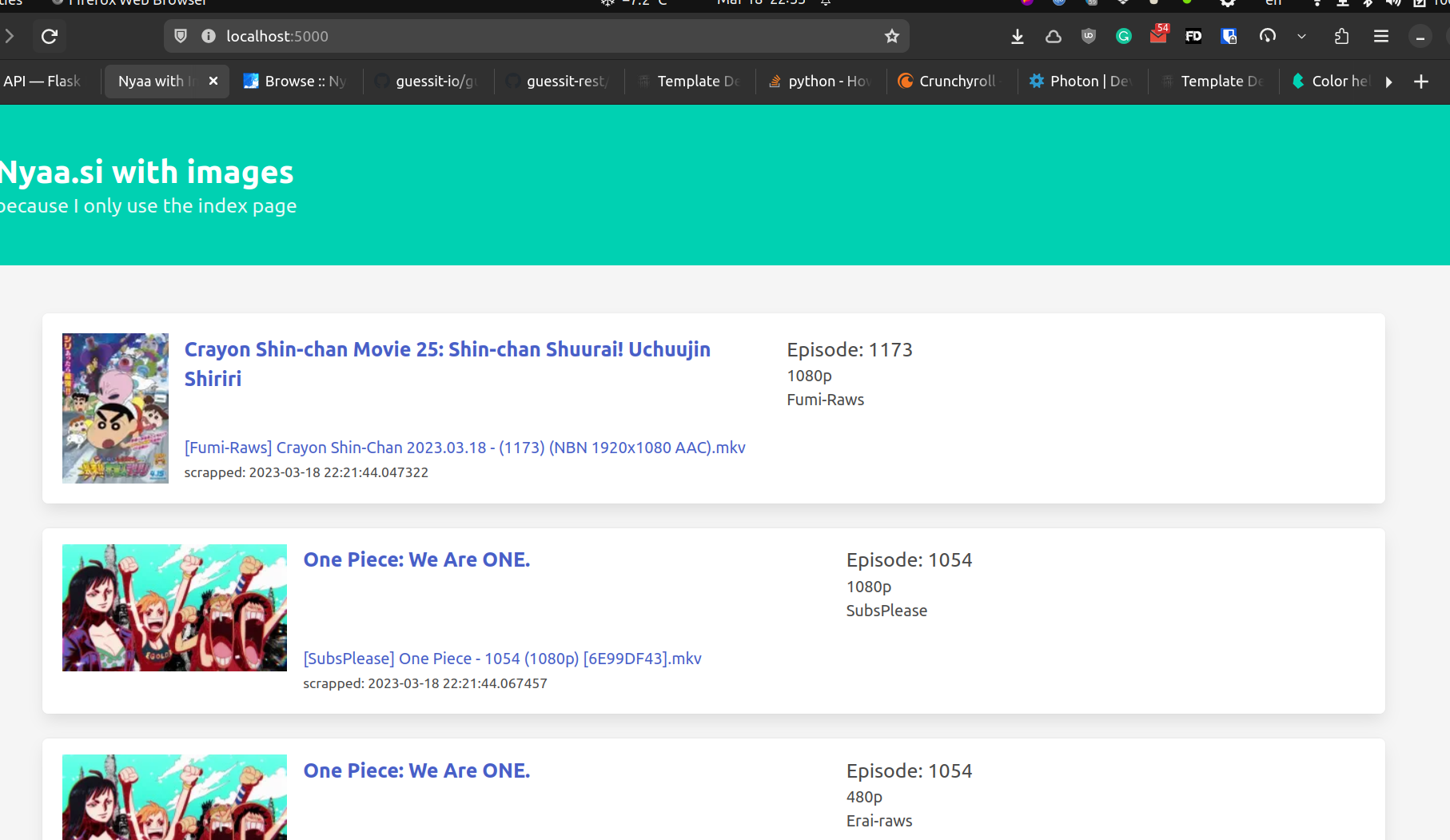Open the 480p Erai-raws One Piece title link
Screen dimensions: 1450x840
(416, 770)
